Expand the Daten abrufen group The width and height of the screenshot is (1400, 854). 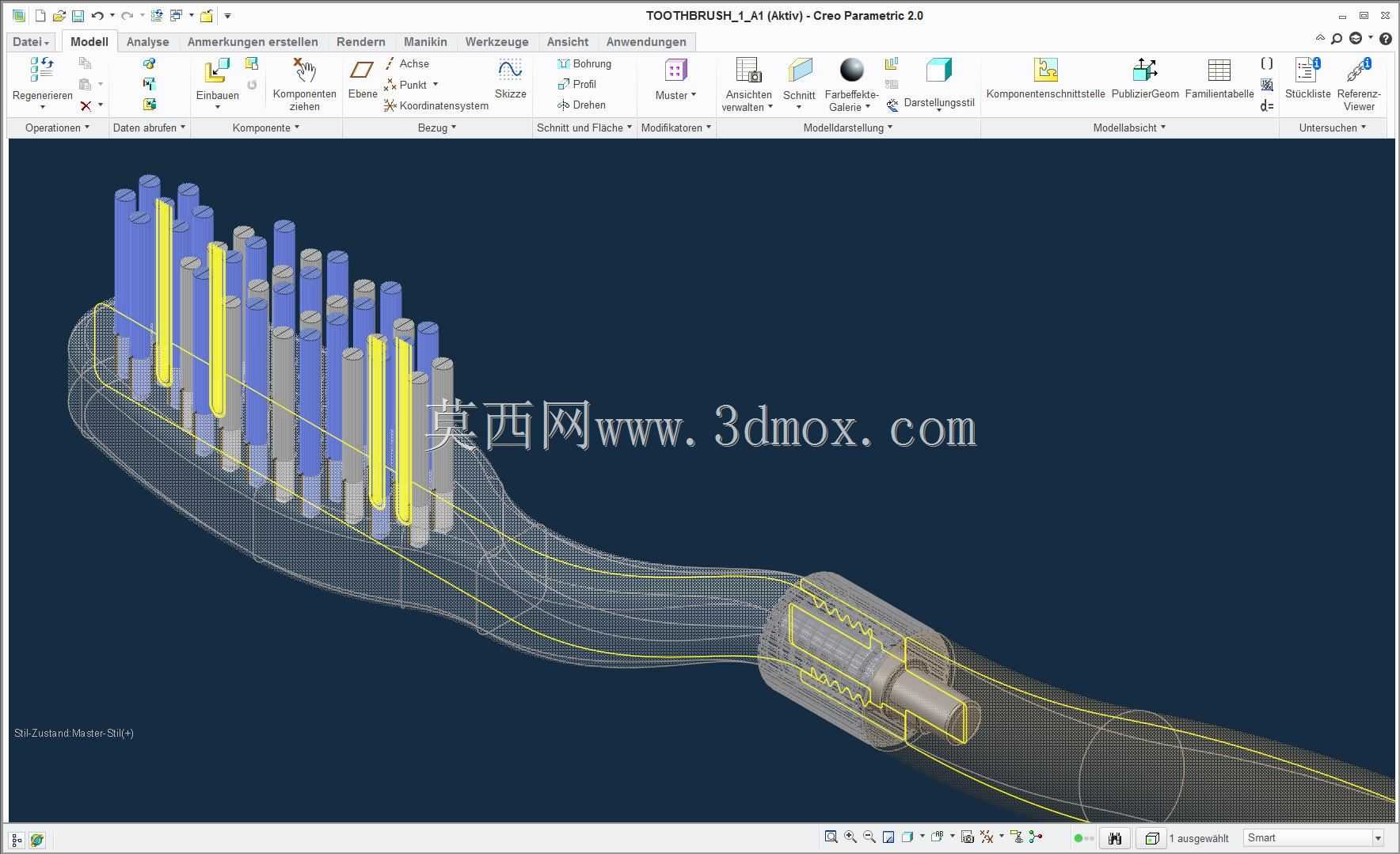tap(150, 128)
